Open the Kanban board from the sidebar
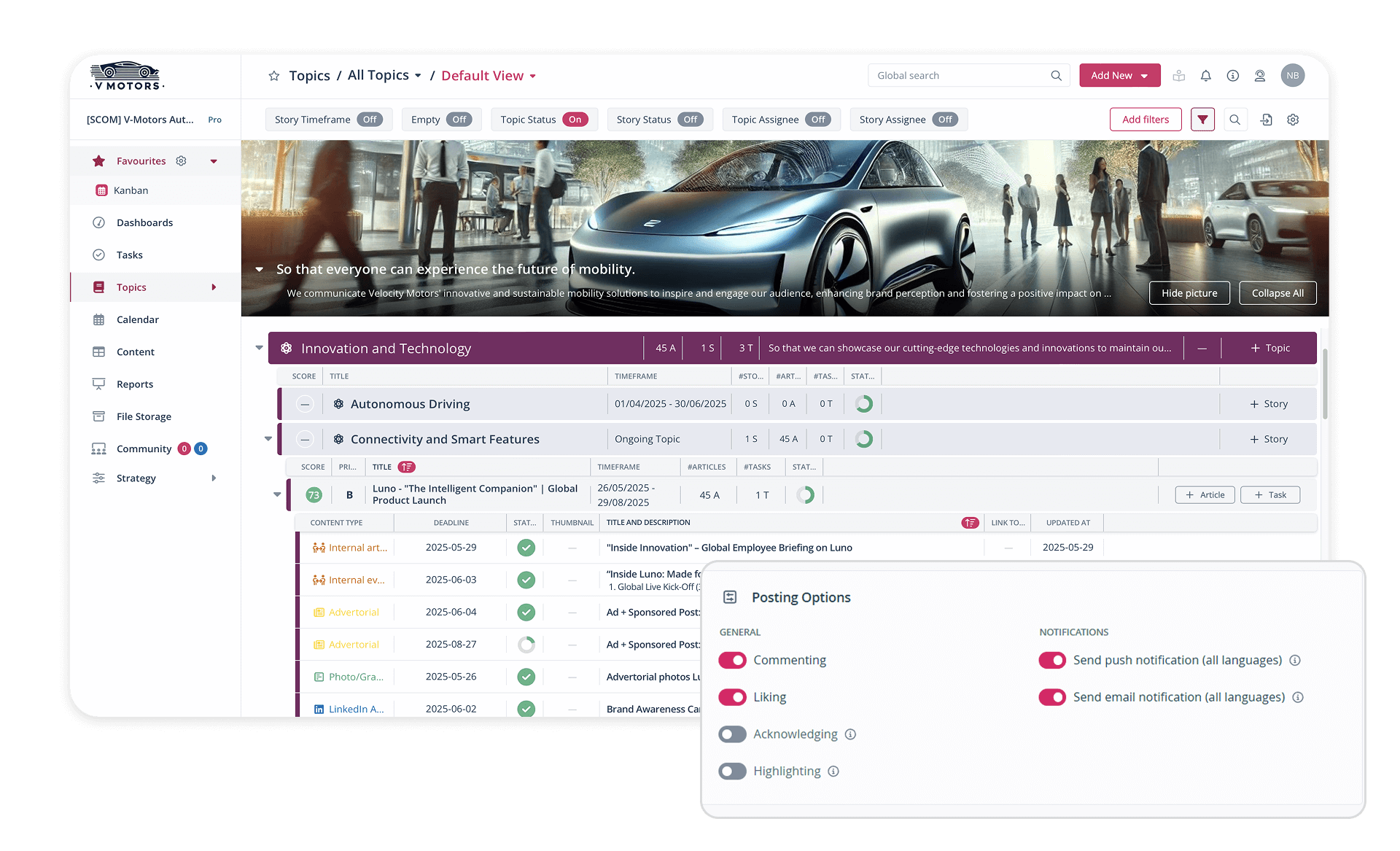 [x=131, y=190]
